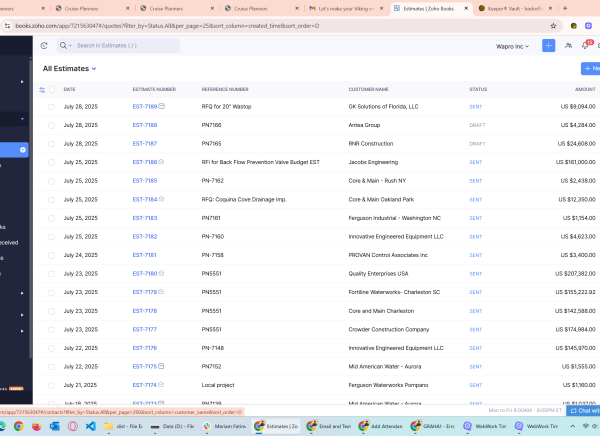Open estimate link EST-7186
The image size is (600, 436).
point(145,162)
